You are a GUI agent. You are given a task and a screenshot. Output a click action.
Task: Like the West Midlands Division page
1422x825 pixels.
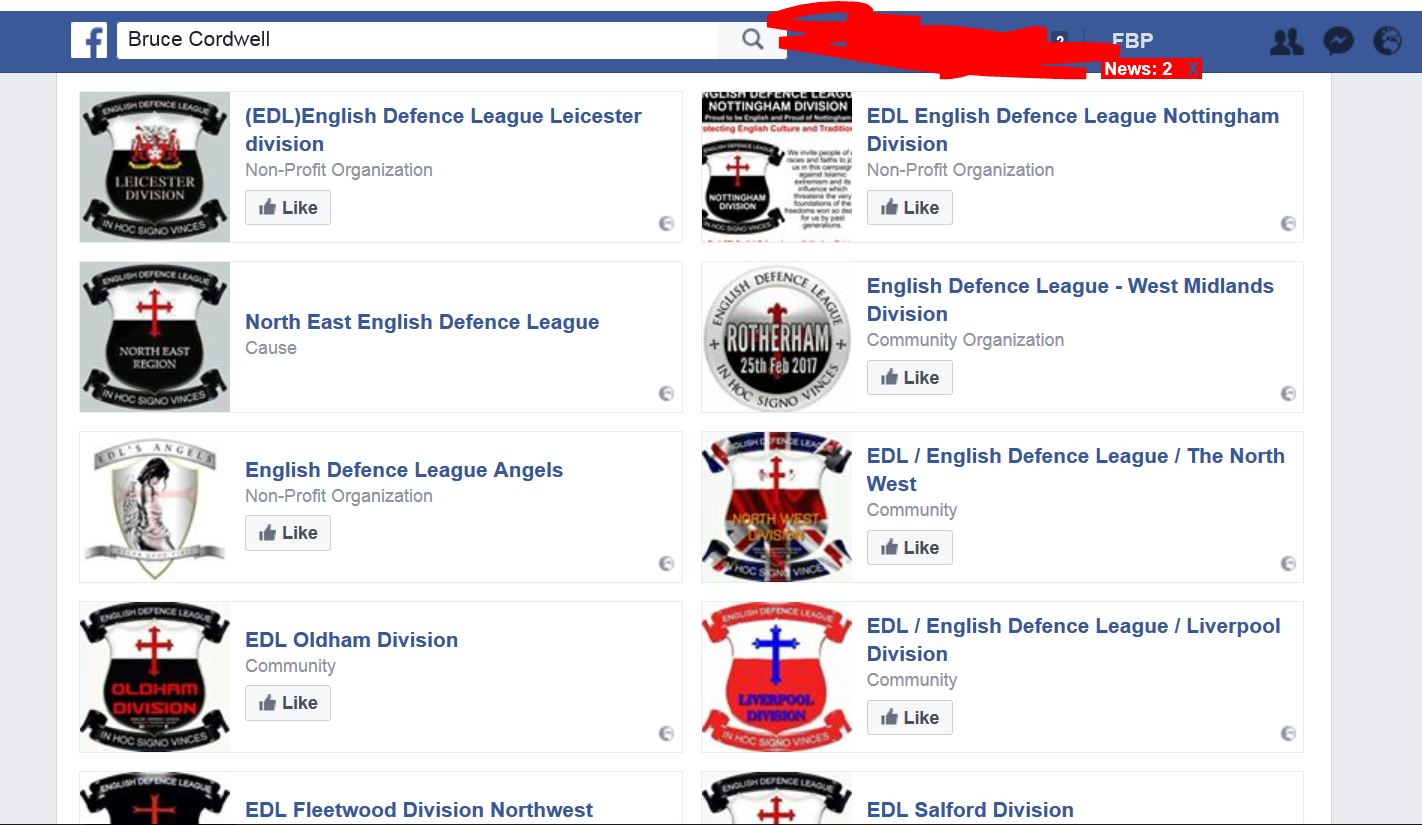coord(909,378)
